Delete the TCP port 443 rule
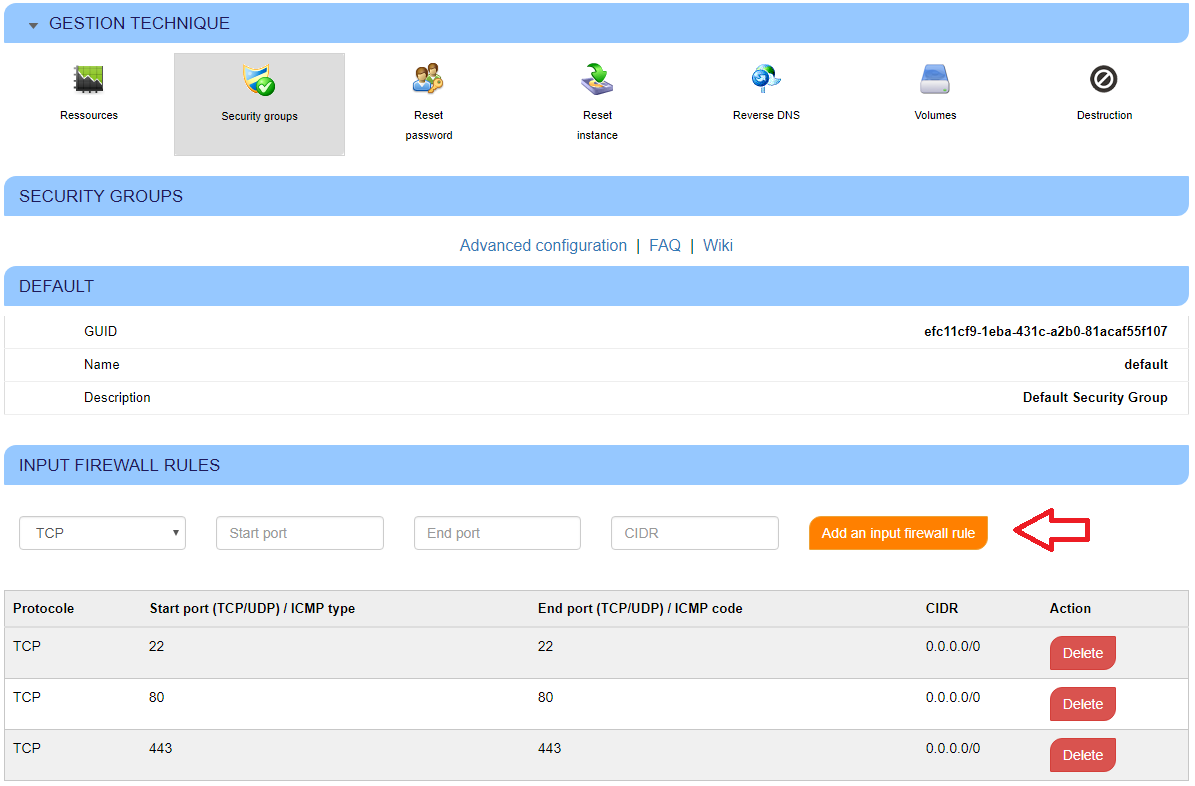Image resolution: width=1195 pixels, height=786 pixels. pos(1082,756)
